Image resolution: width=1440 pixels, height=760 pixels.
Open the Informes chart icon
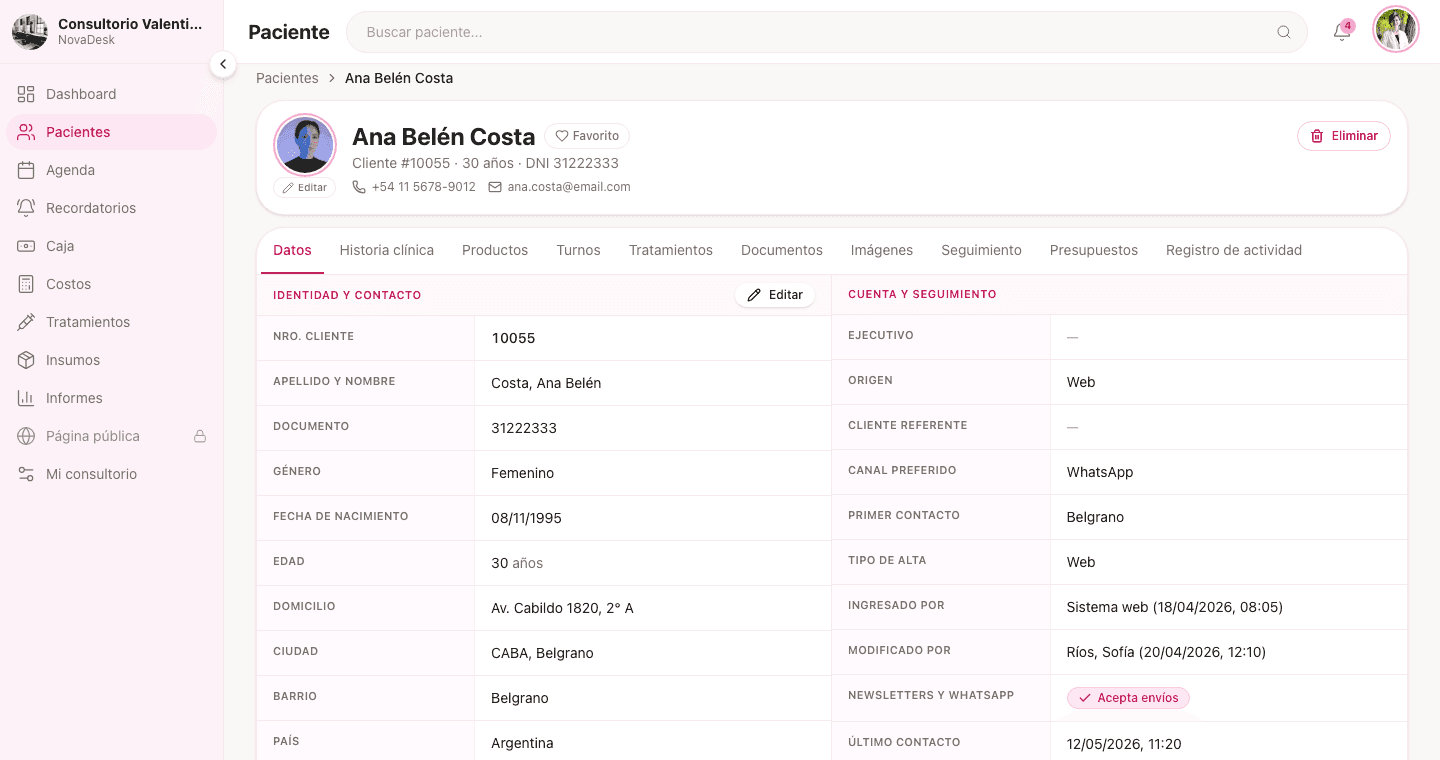(26, 398)
